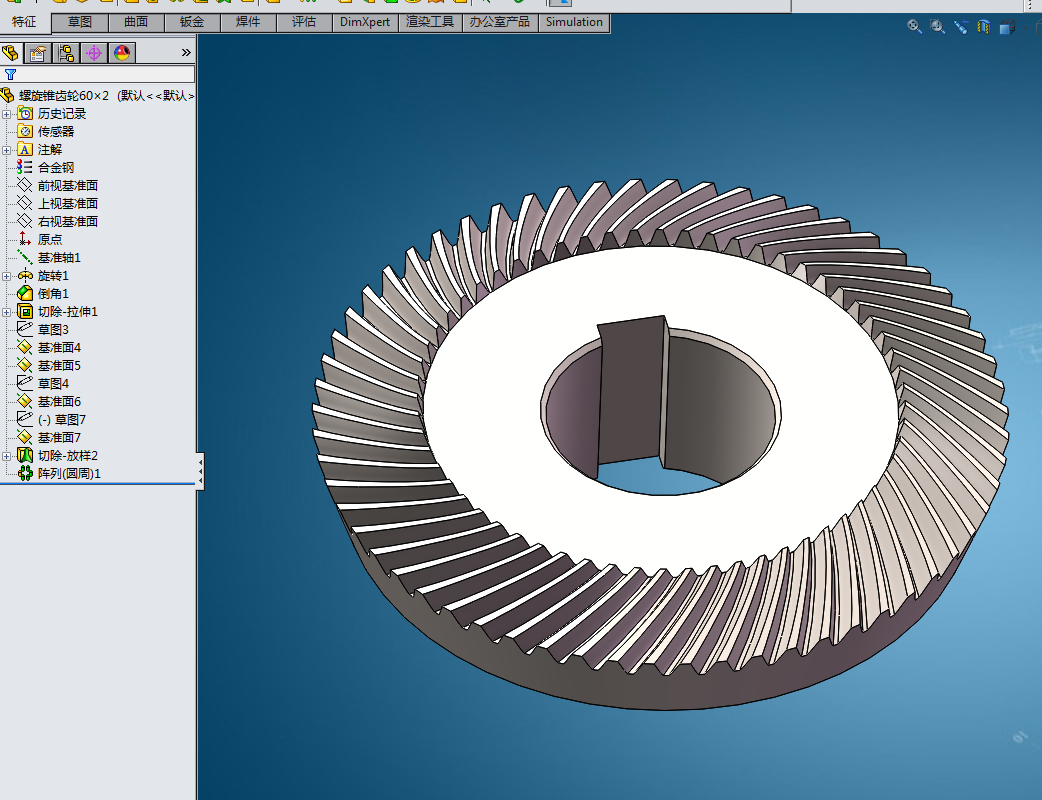This screenshot has width=1042, height=800.
Task: Click the 草图3 sketch icon
Action: tap(25, 329)
